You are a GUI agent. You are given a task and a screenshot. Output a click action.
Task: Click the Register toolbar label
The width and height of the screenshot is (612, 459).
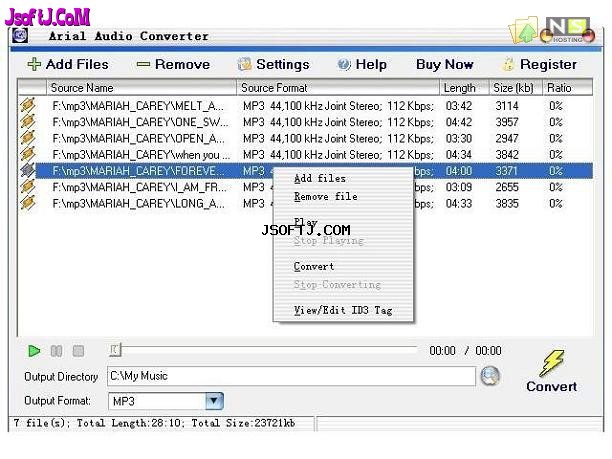548,64
